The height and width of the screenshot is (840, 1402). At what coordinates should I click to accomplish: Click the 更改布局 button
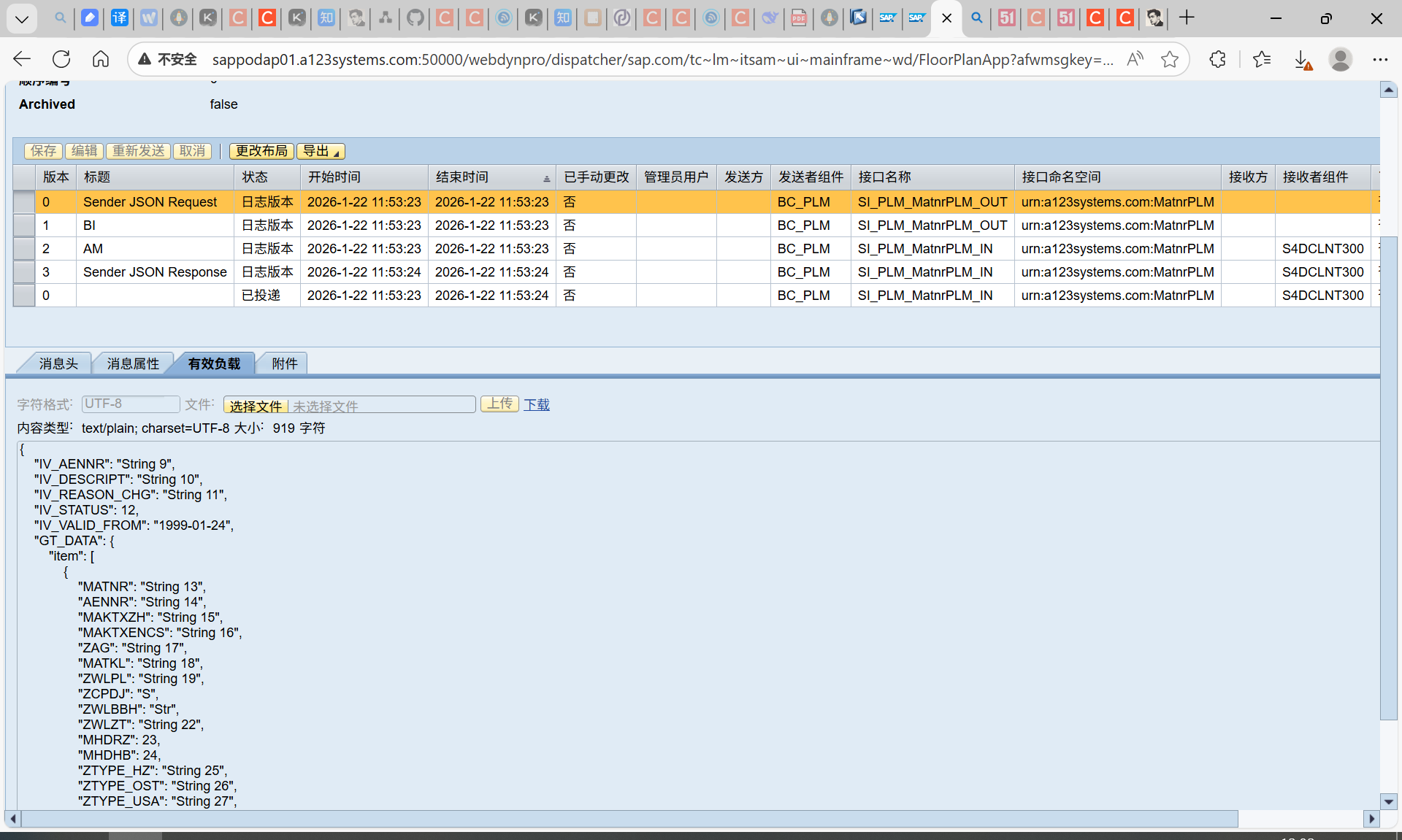point(261,151)
